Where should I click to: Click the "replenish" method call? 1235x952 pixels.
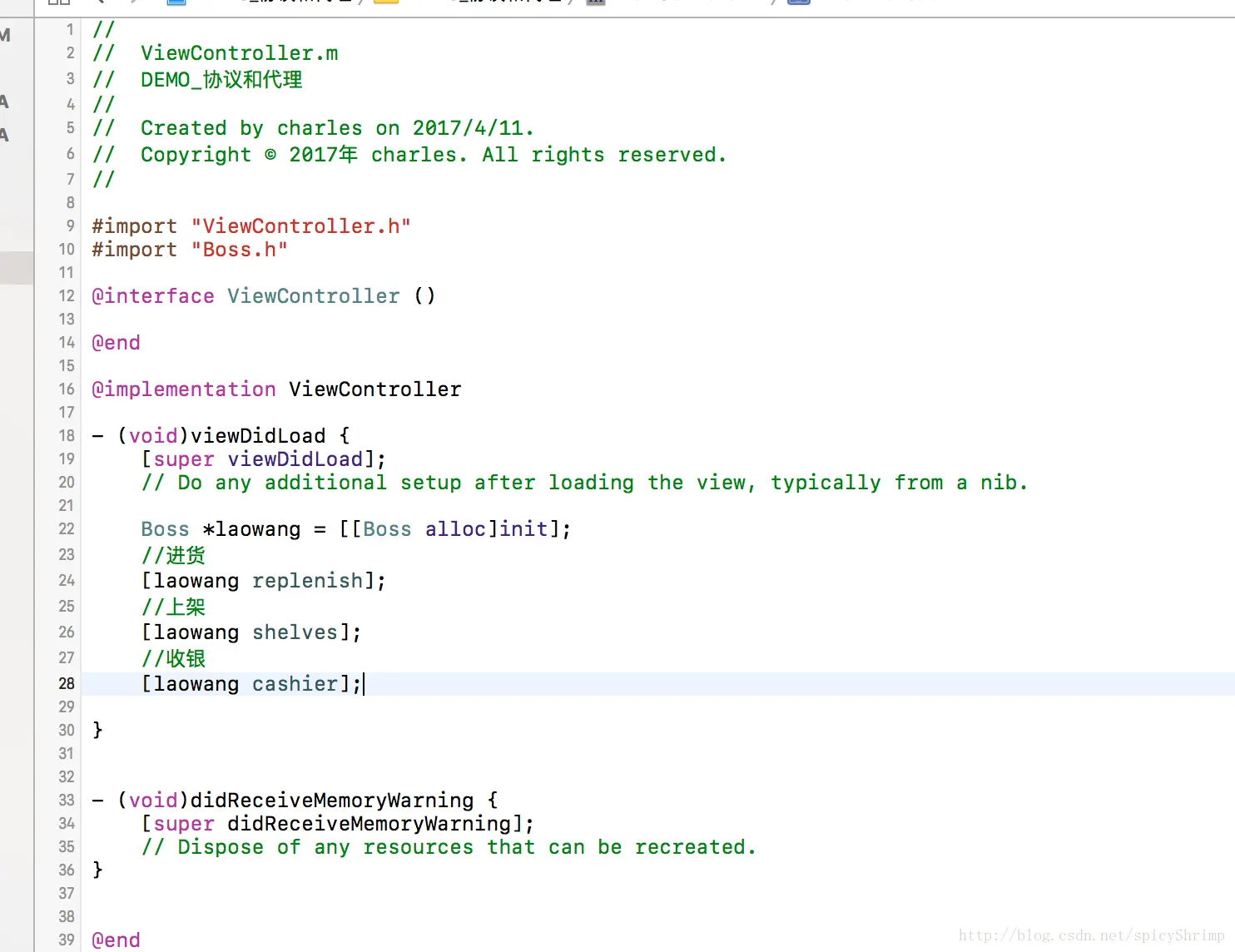coord(308,581)
